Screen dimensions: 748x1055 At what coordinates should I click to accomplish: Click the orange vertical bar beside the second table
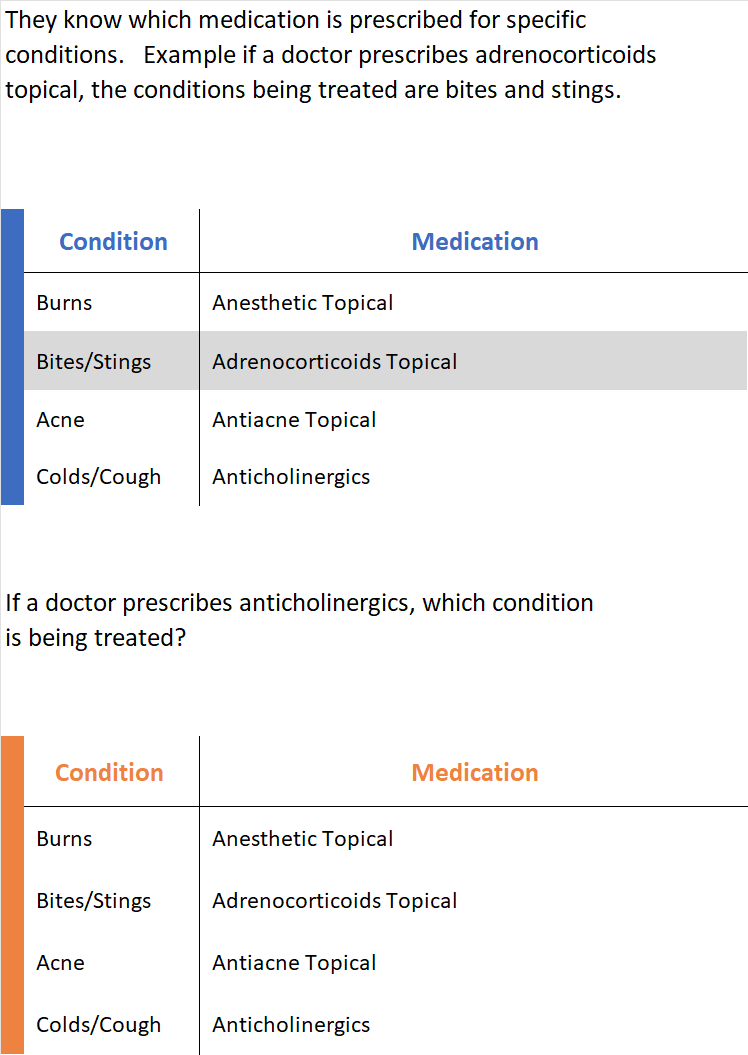point(12,895)
